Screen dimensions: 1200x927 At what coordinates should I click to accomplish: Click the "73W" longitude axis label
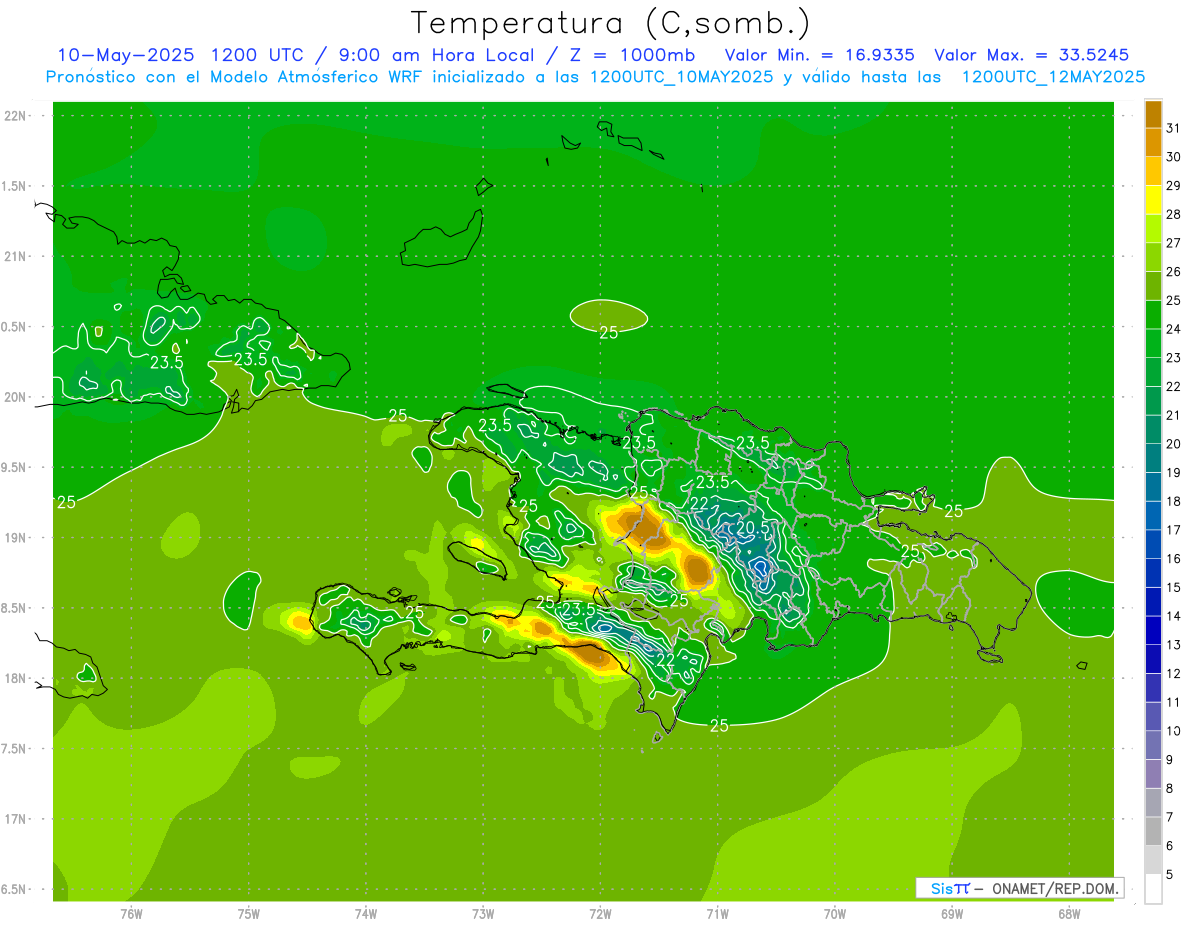pyautogui.click(x=483, y=914)
